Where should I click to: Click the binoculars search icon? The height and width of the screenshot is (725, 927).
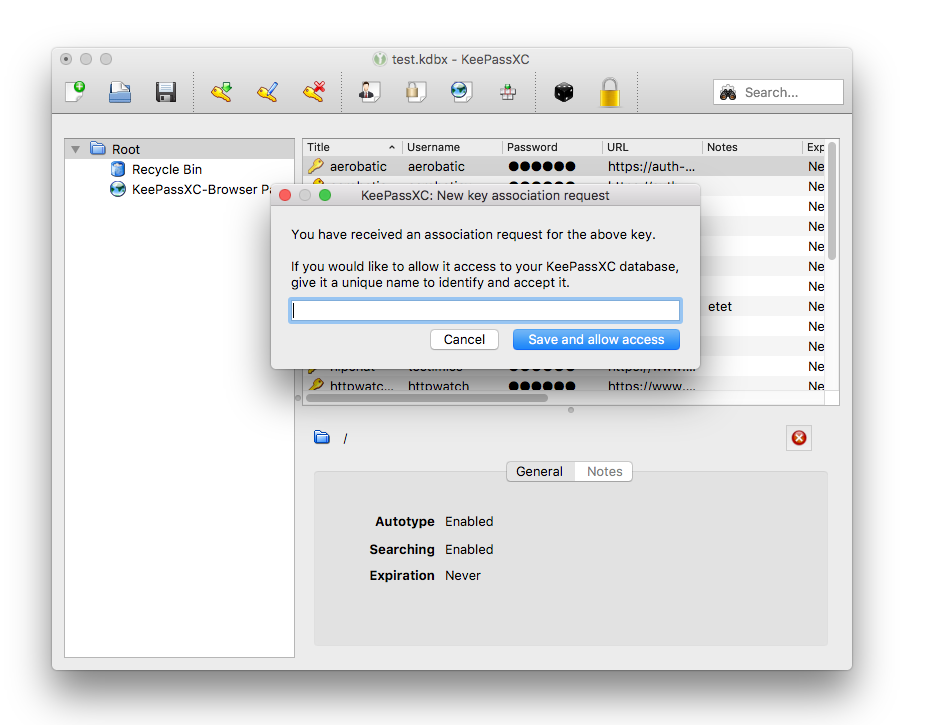pyautogui.click(x=728, y=92)
